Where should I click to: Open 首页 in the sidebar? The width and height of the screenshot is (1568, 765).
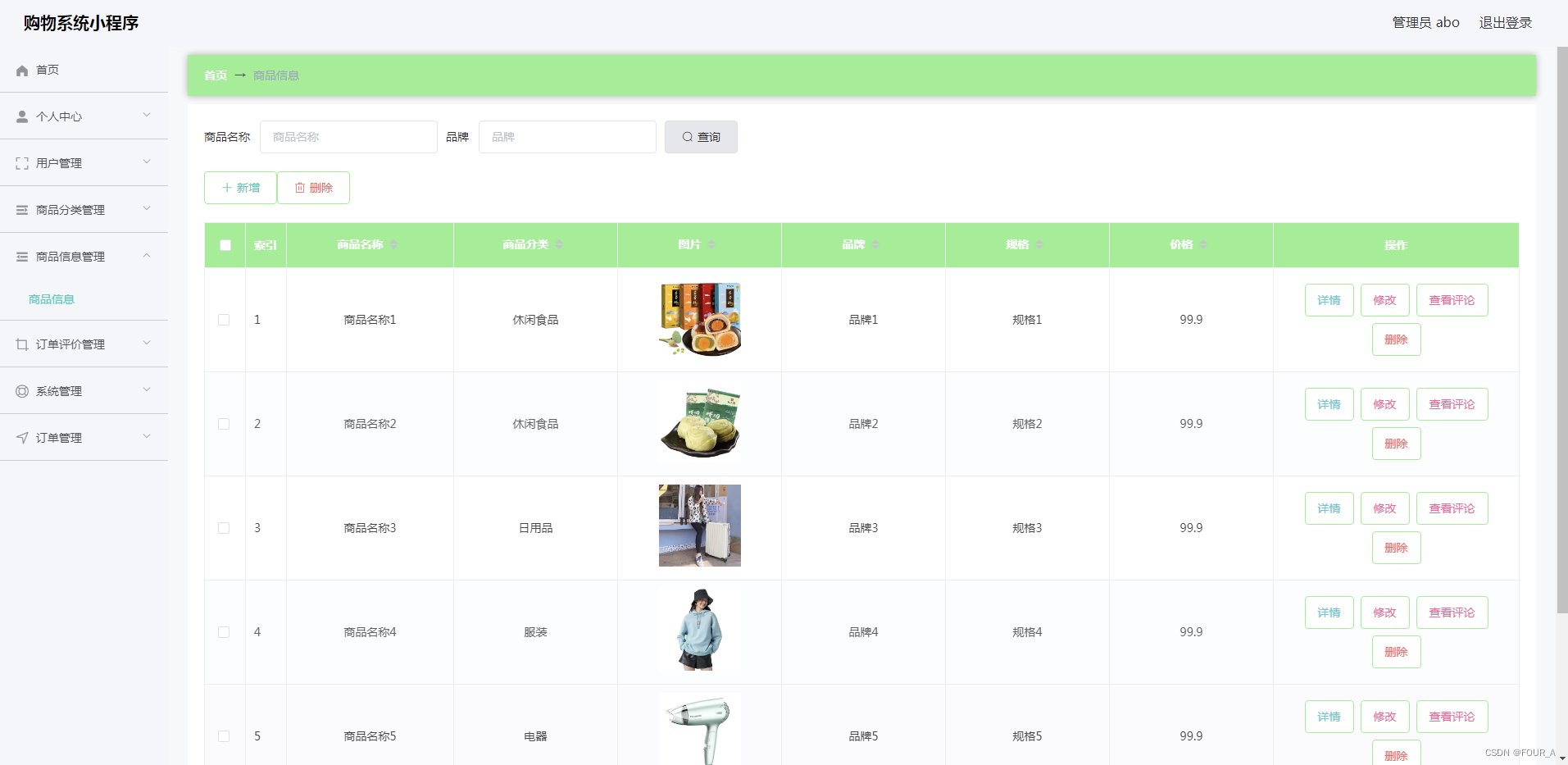[84, 70]
